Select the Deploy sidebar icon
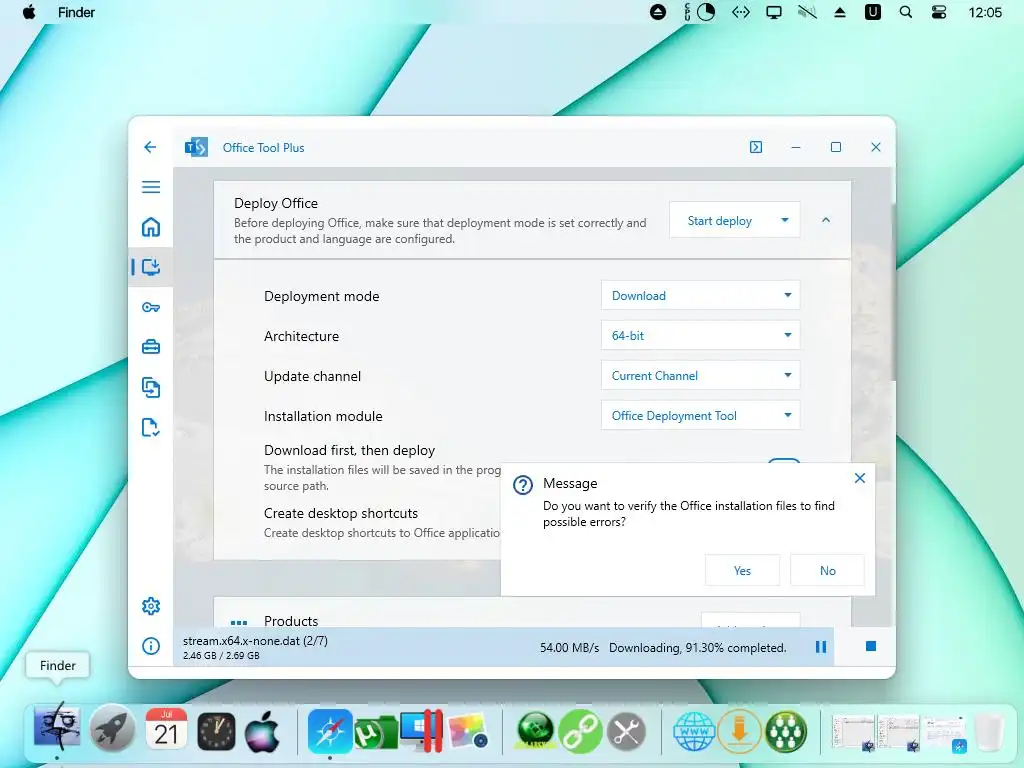 click(x=151, y=266)
